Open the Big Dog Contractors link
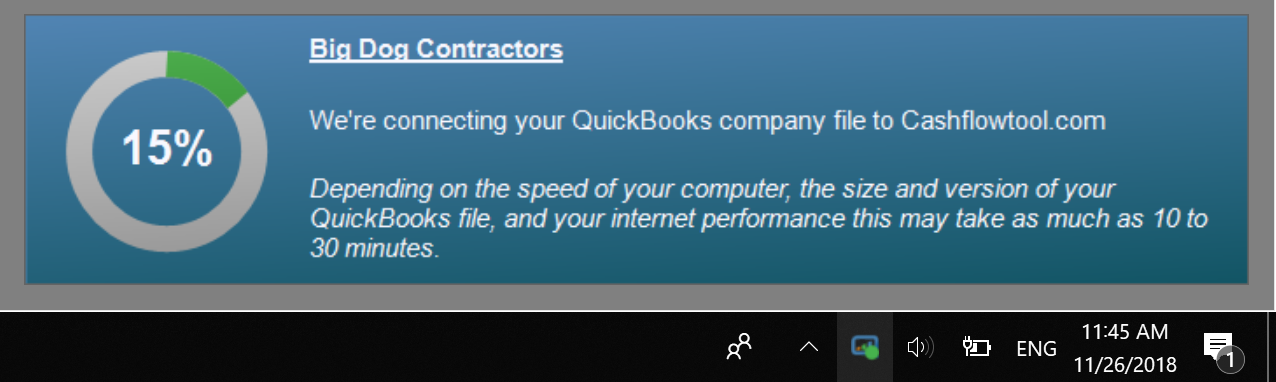 click(436, 49)
